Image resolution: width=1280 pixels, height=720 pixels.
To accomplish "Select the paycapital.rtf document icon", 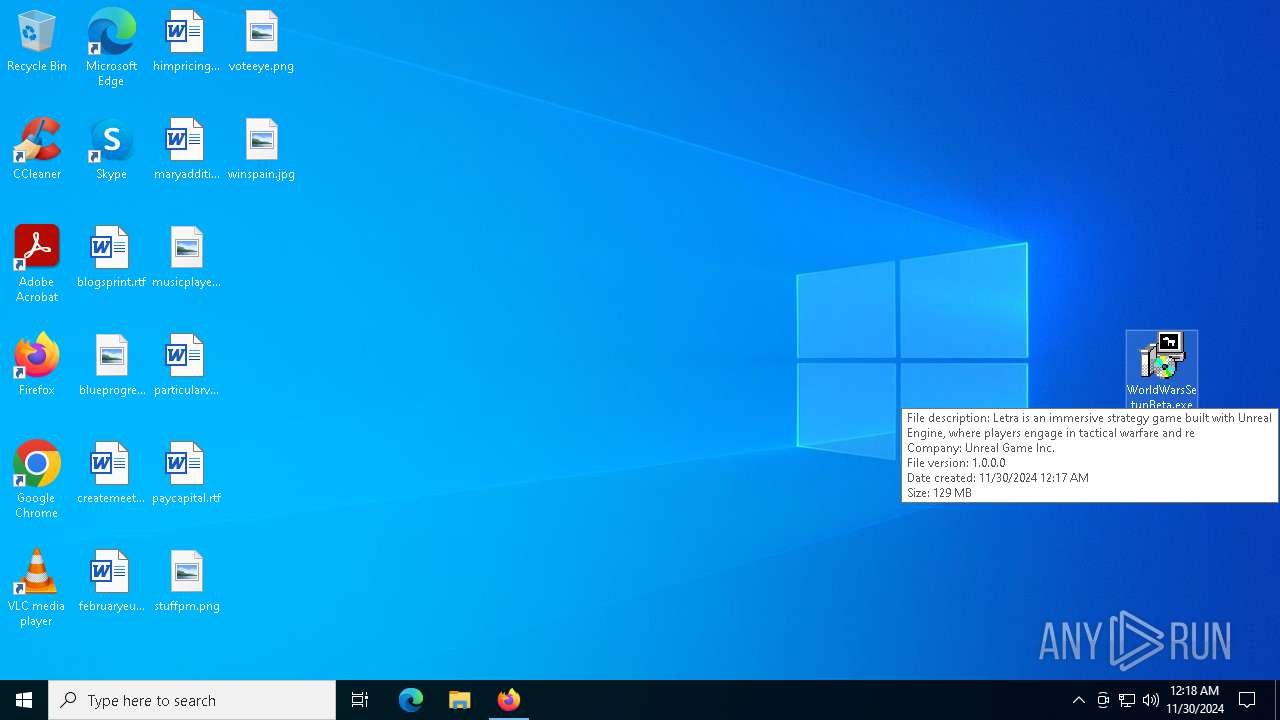I will pos(186,474).
